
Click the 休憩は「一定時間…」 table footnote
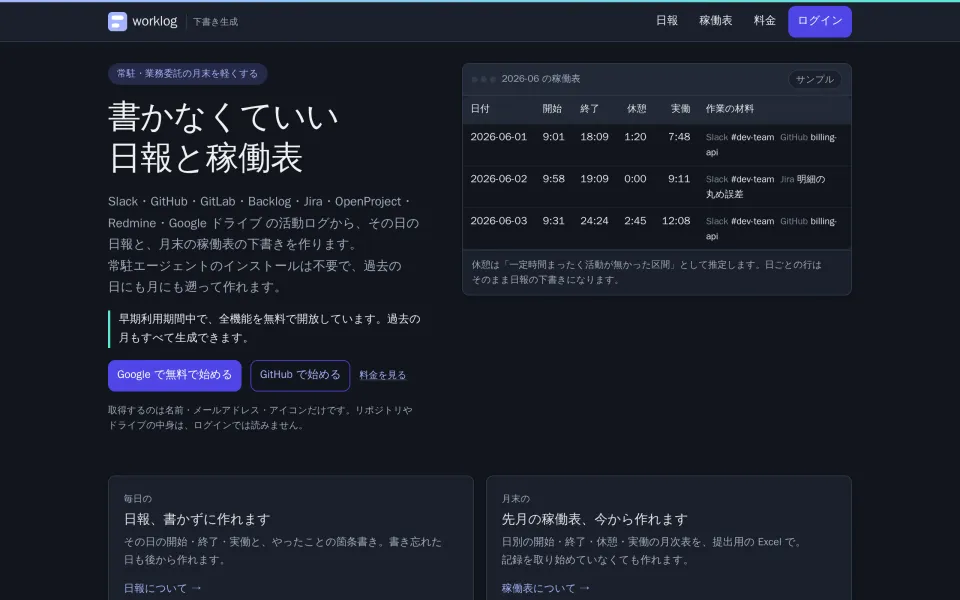647,272
